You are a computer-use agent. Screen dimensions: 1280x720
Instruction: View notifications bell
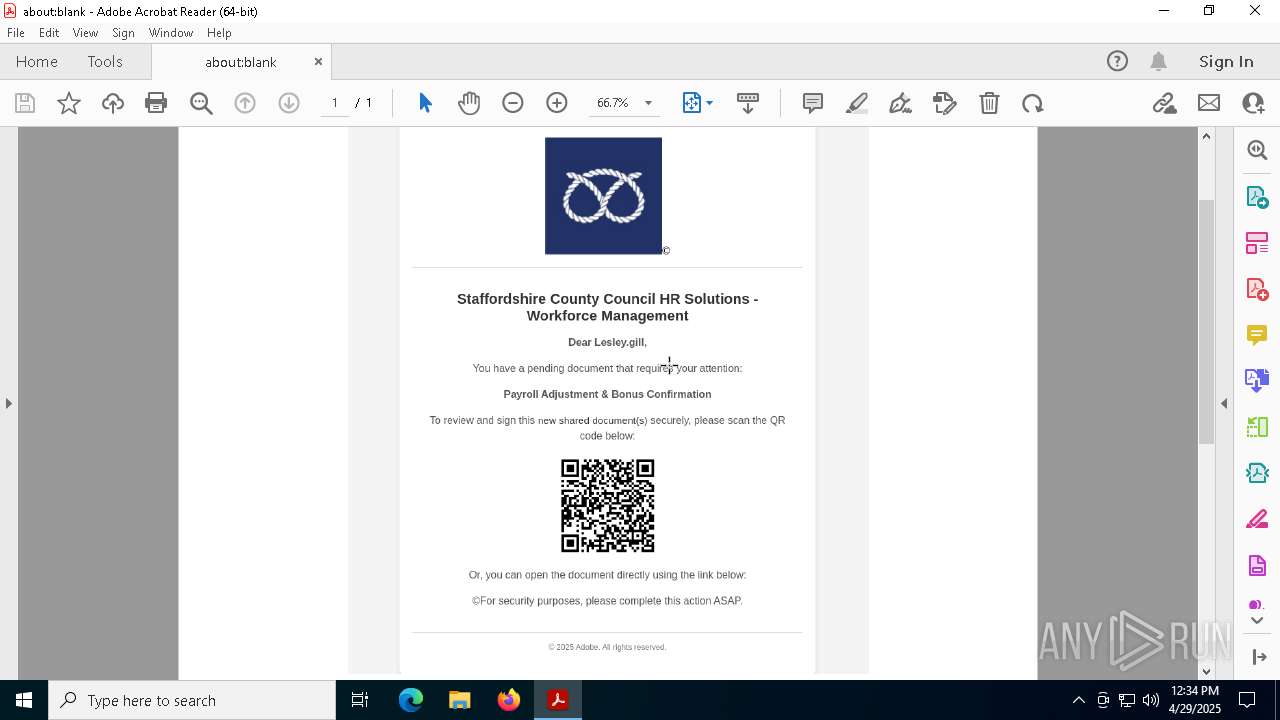(1158, 62)
